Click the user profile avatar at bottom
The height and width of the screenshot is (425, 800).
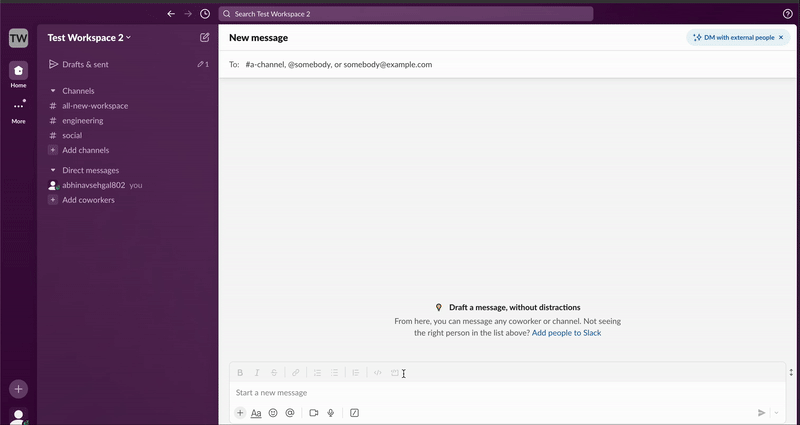tap(18, 416)
